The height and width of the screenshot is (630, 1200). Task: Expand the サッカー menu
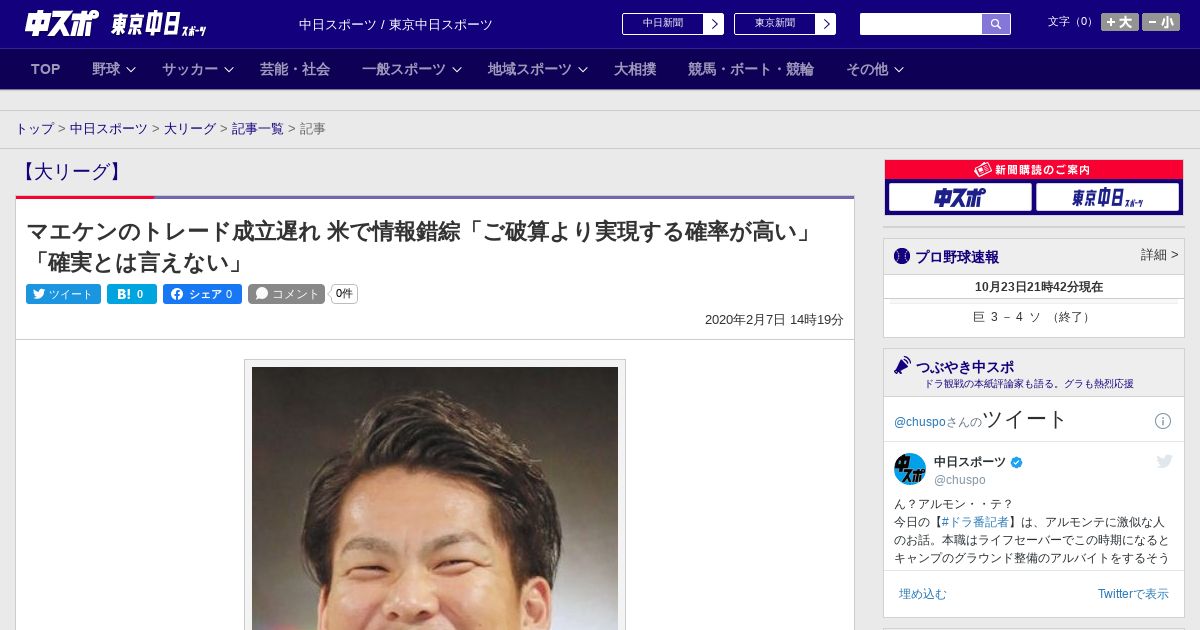coord(197,69)
